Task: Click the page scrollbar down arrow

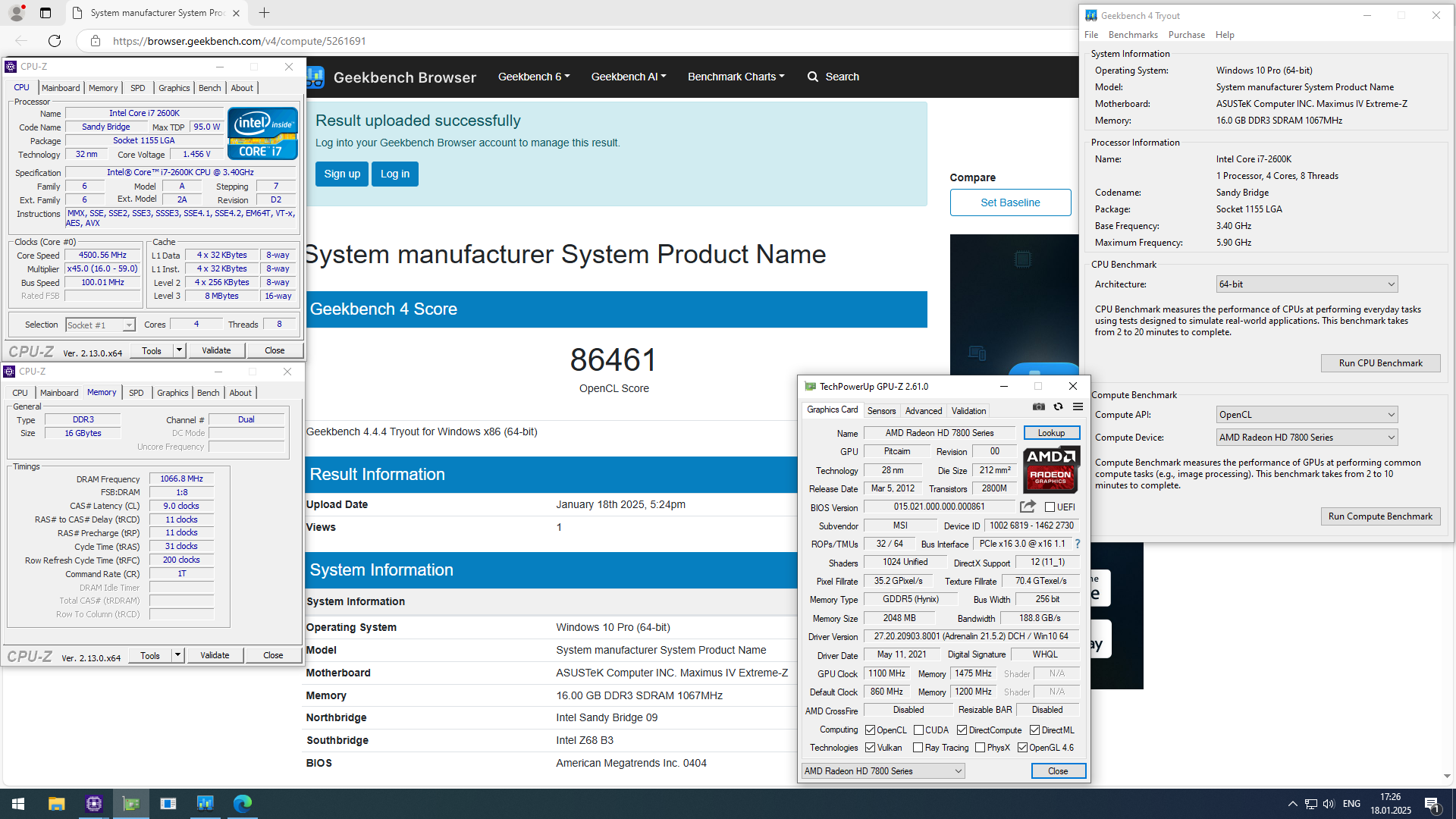Action: pyautogui.click(x=1447, y=777)
